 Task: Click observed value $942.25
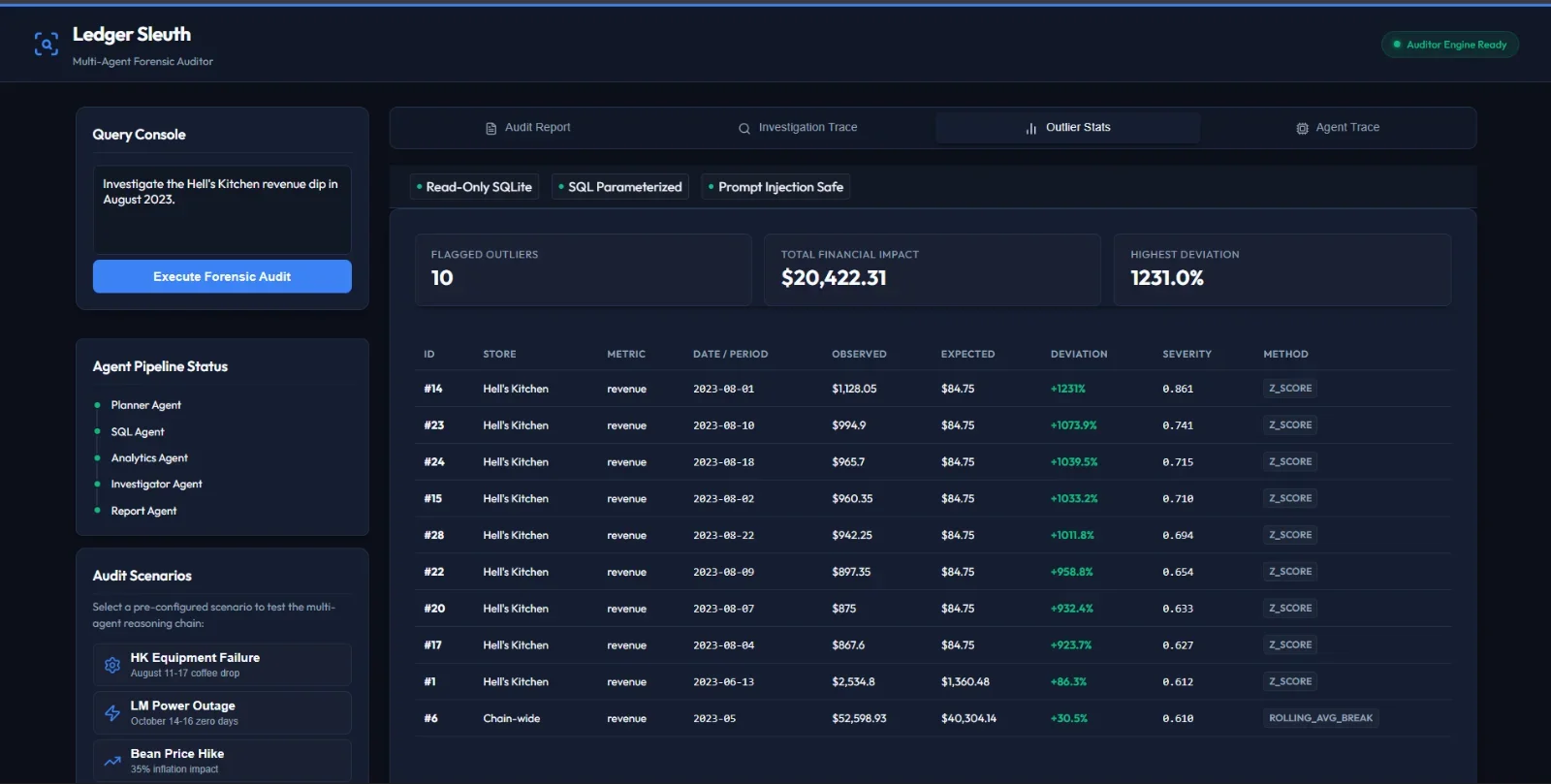852,535
